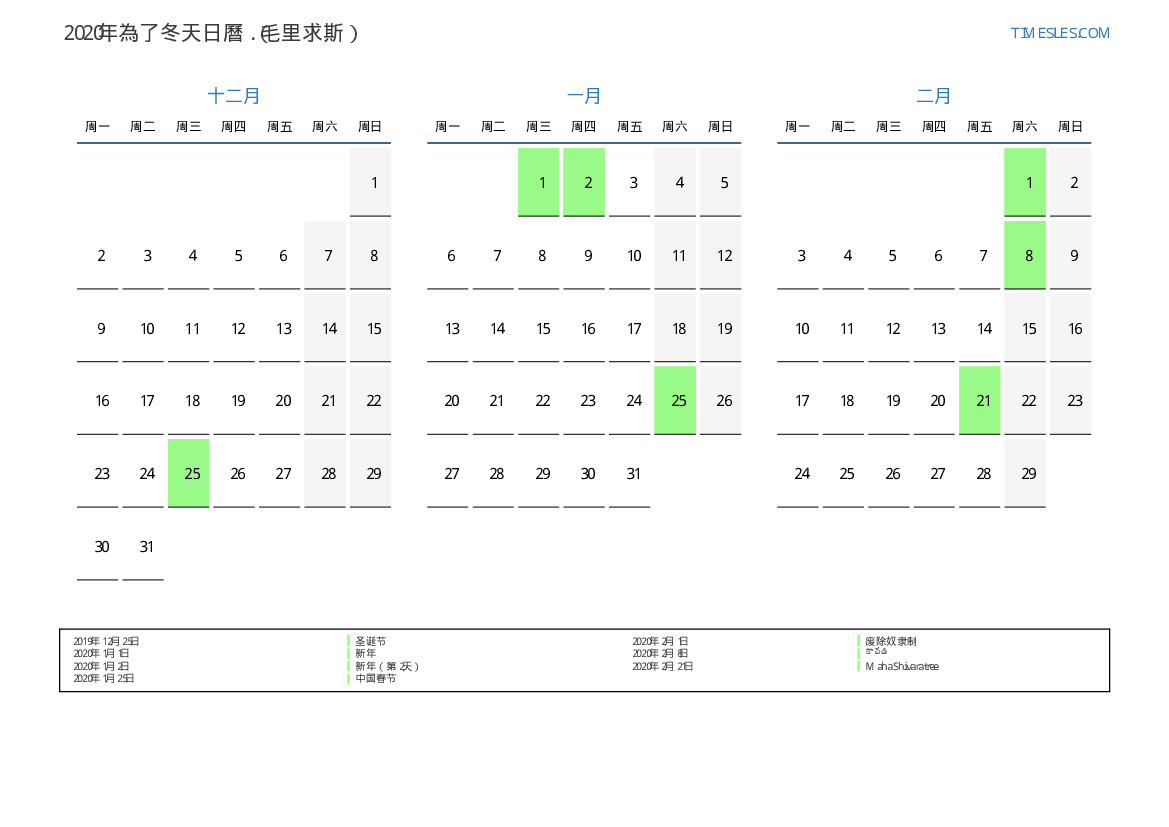Click highlighted February 21 date cell

[x=980, y=400]
